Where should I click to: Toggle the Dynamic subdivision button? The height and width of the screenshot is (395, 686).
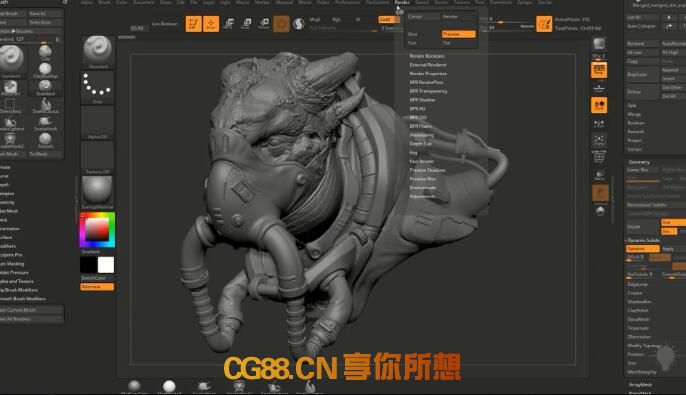click(642, 248)
